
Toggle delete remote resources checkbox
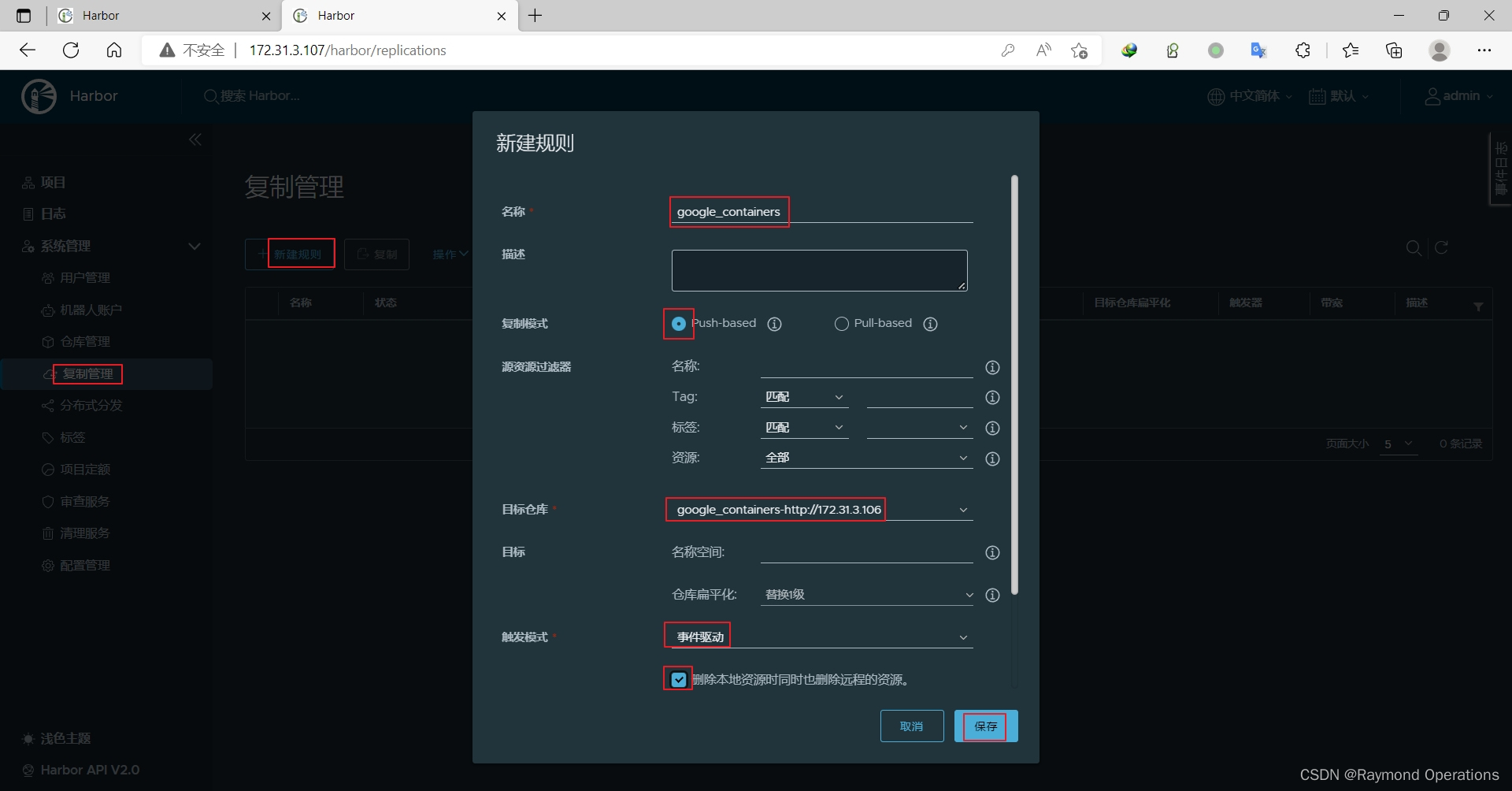click(679, 679)
